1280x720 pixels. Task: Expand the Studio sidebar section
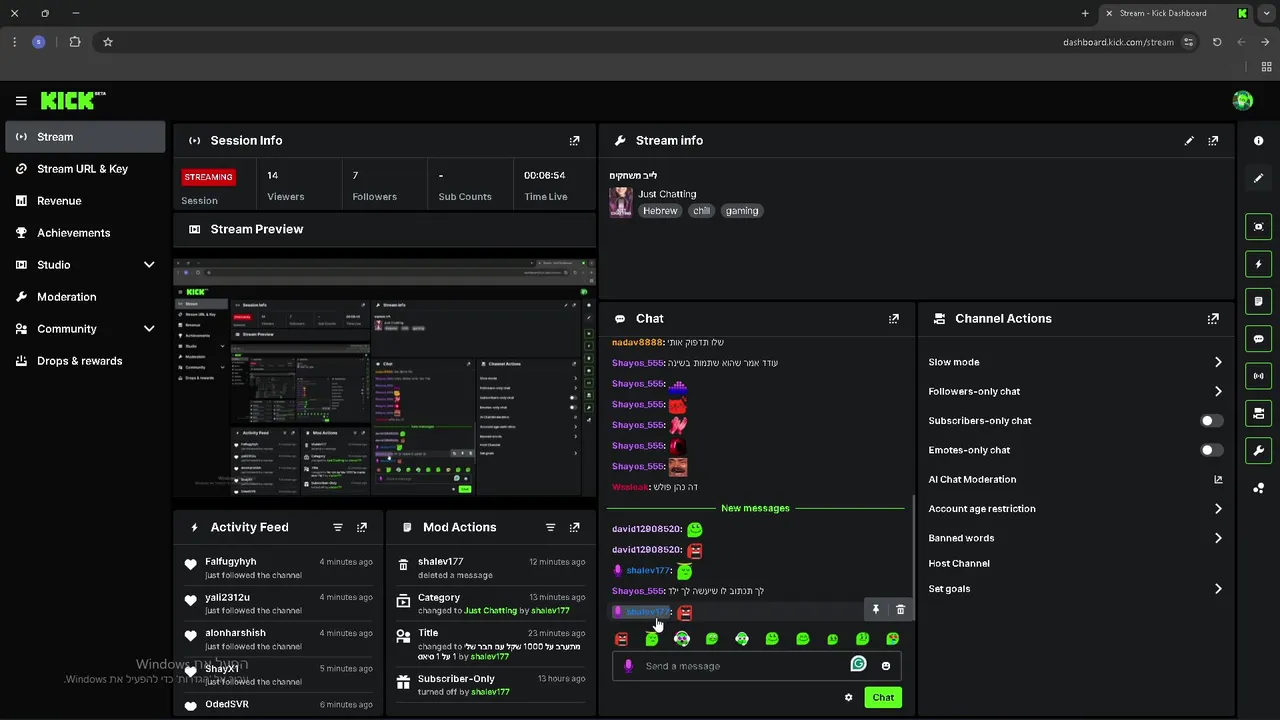[149, 265]
